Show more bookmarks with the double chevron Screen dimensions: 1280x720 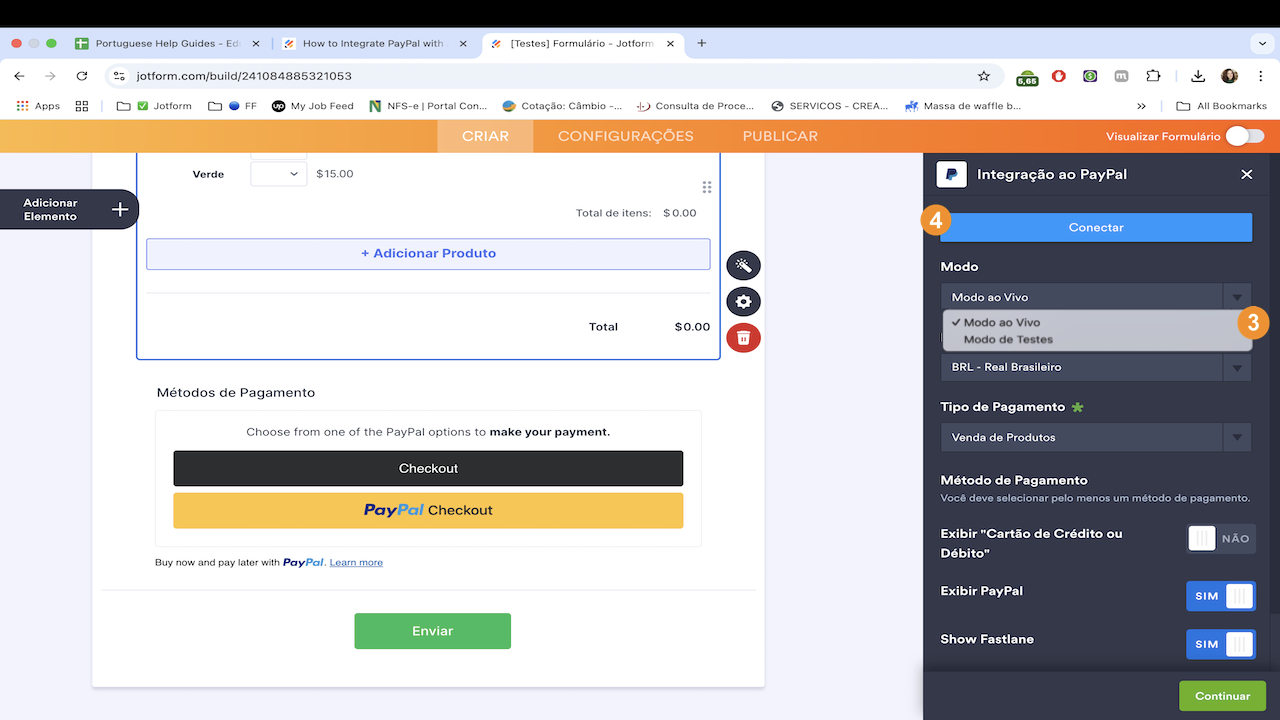[1141, 106]
